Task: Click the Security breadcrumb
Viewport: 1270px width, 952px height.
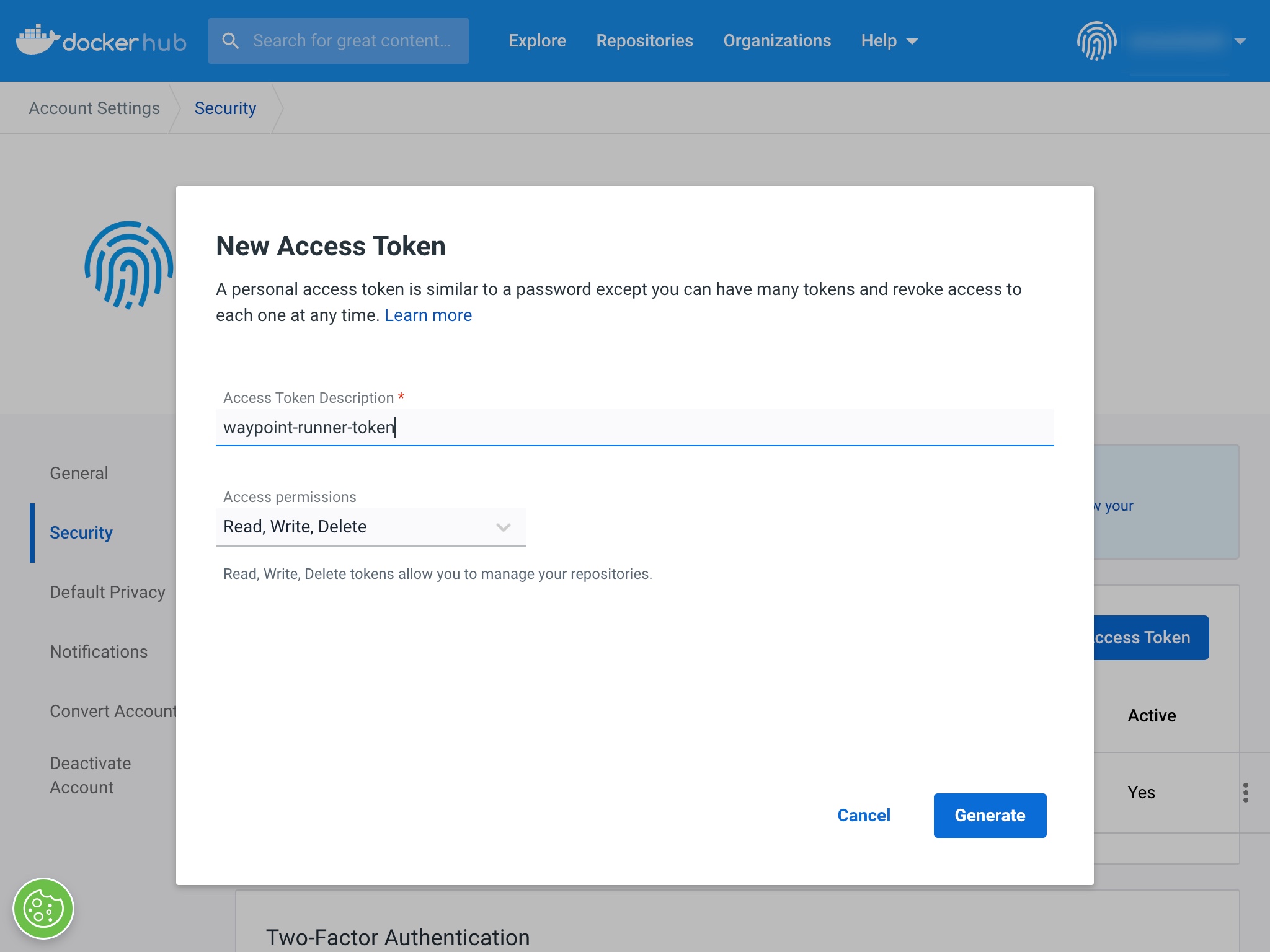Action: (x=225, y=108)
